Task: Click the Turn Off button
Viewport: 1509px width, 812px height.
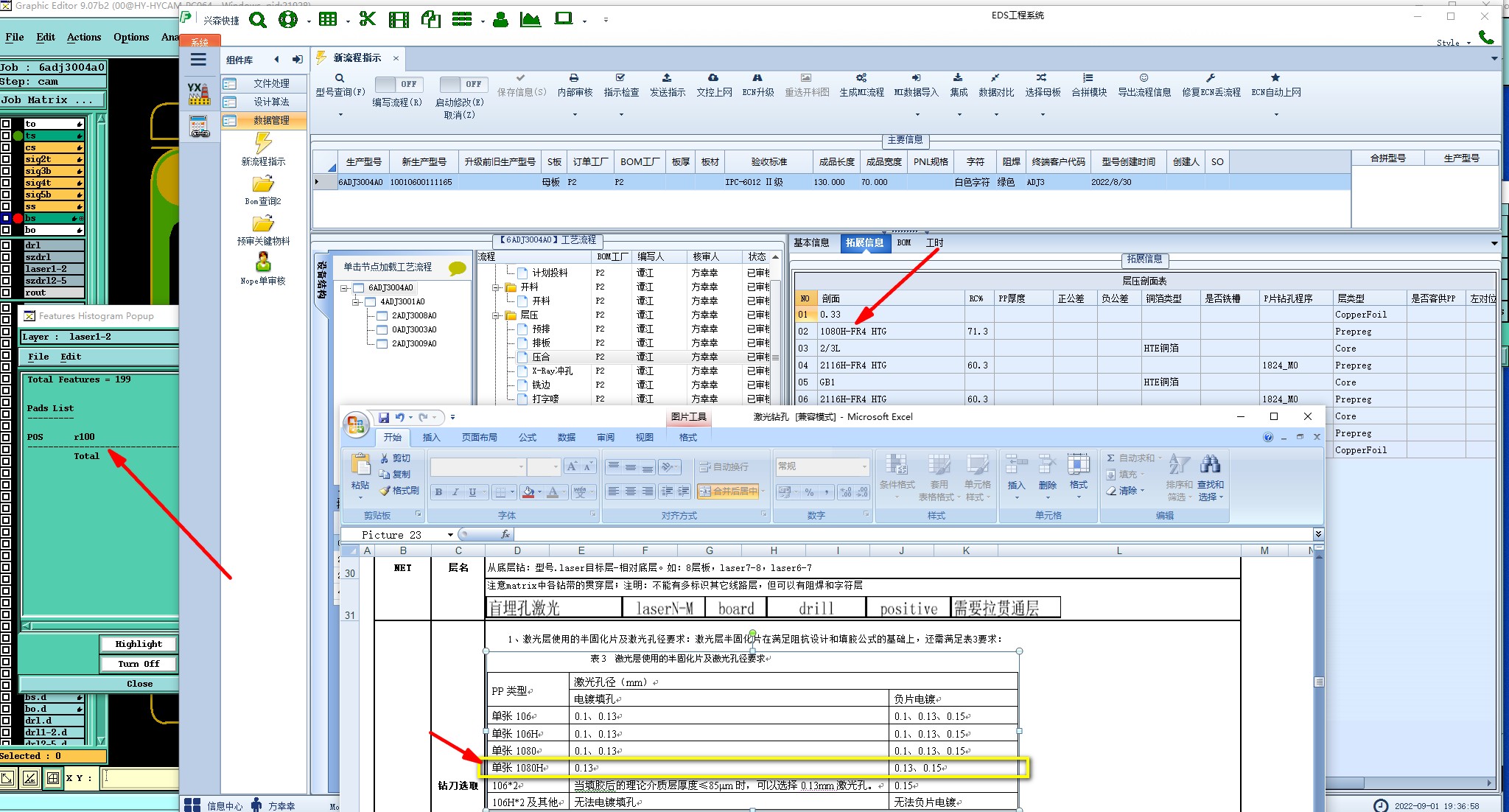Action: [x=139, y=664]
